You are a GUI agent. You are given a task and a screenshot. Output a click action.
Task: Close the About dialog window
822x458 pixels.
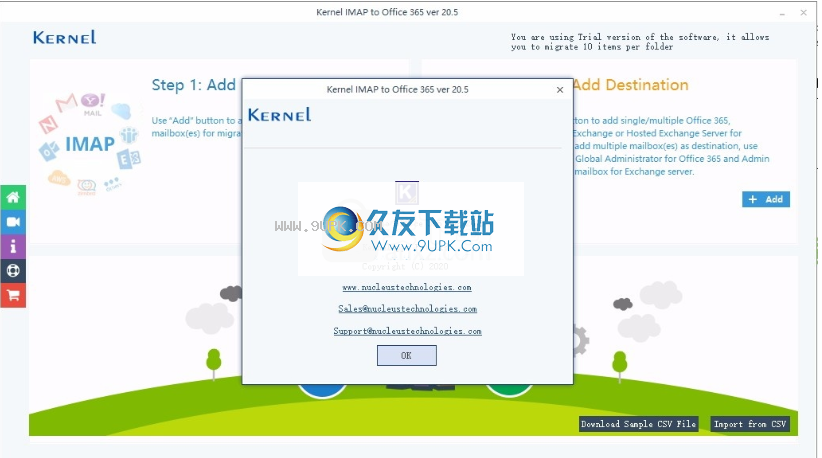[x=560, y=90]
